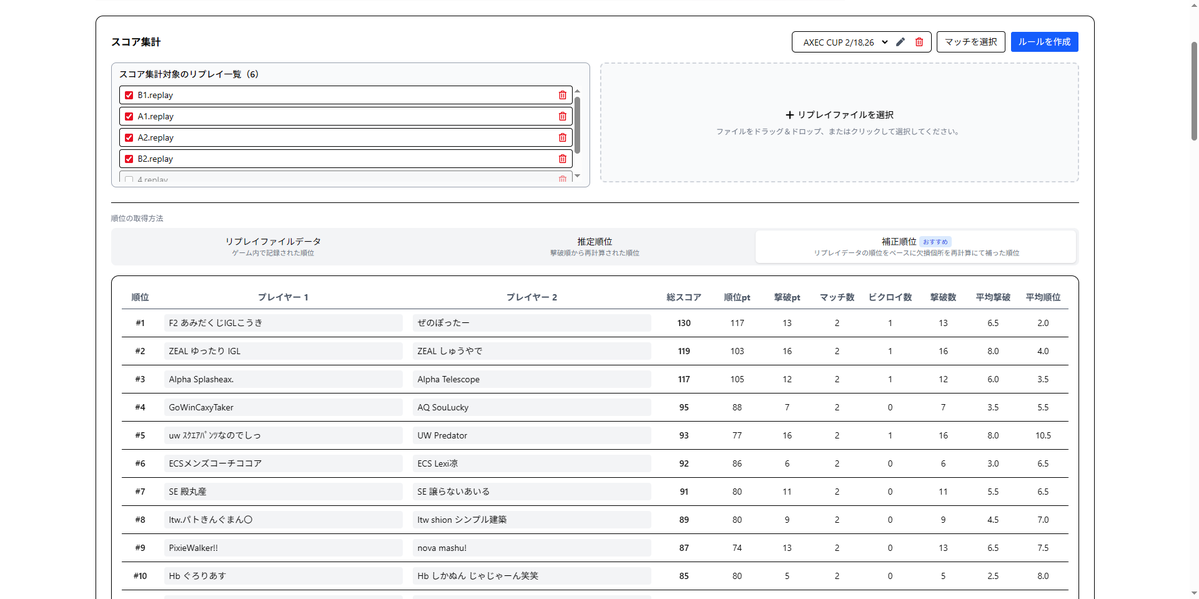This screenshot has height=599, width=1199.
Task: Select the リプレイファイルデータ ranking method tab
Action: (x=273, y=246)
